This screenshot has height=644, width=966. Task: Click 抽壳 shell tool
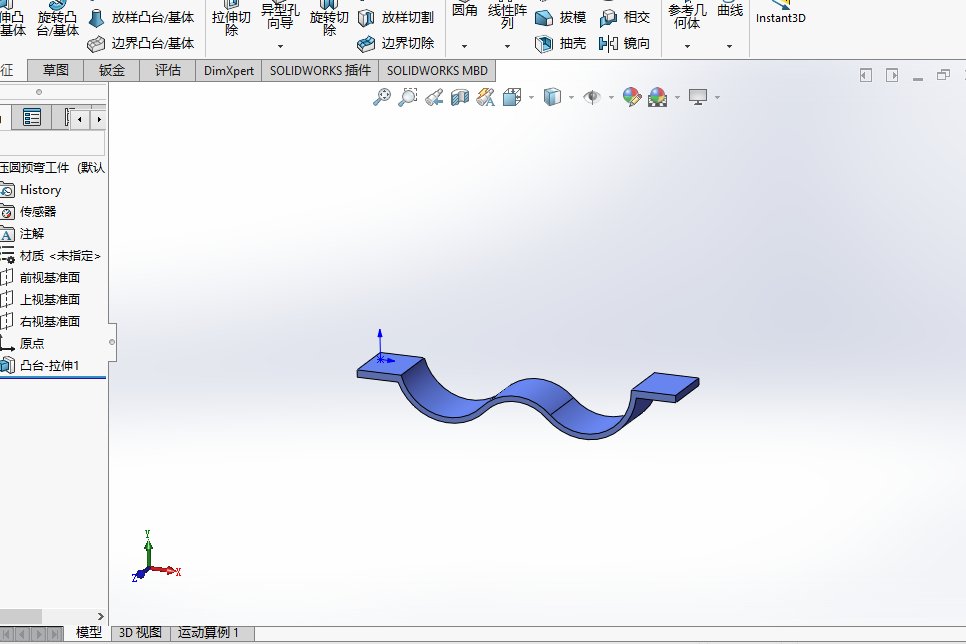click(x=561, y=43)
